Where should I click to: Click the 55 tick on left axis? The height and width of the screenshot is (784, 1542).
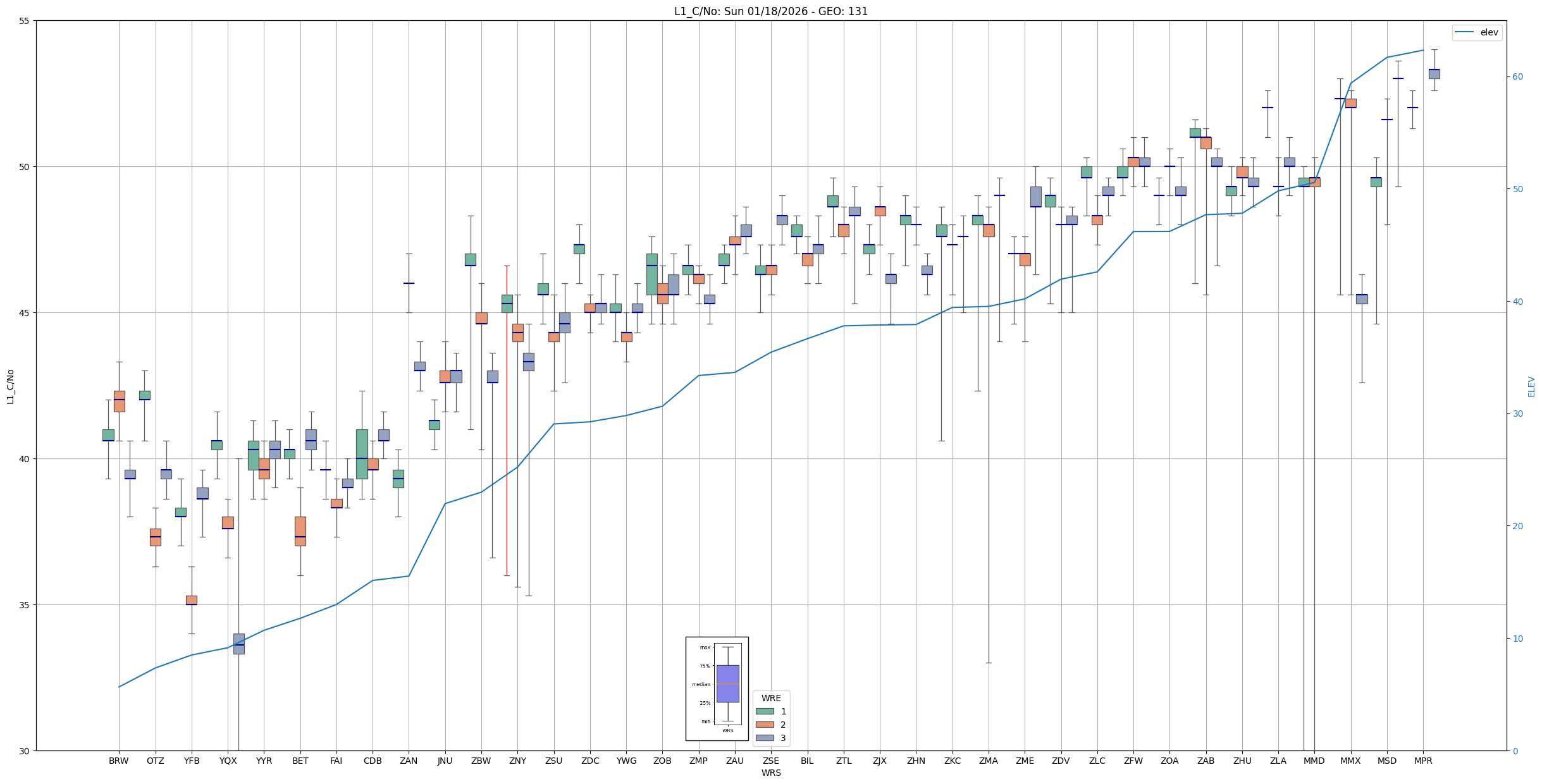click(25, 21)
